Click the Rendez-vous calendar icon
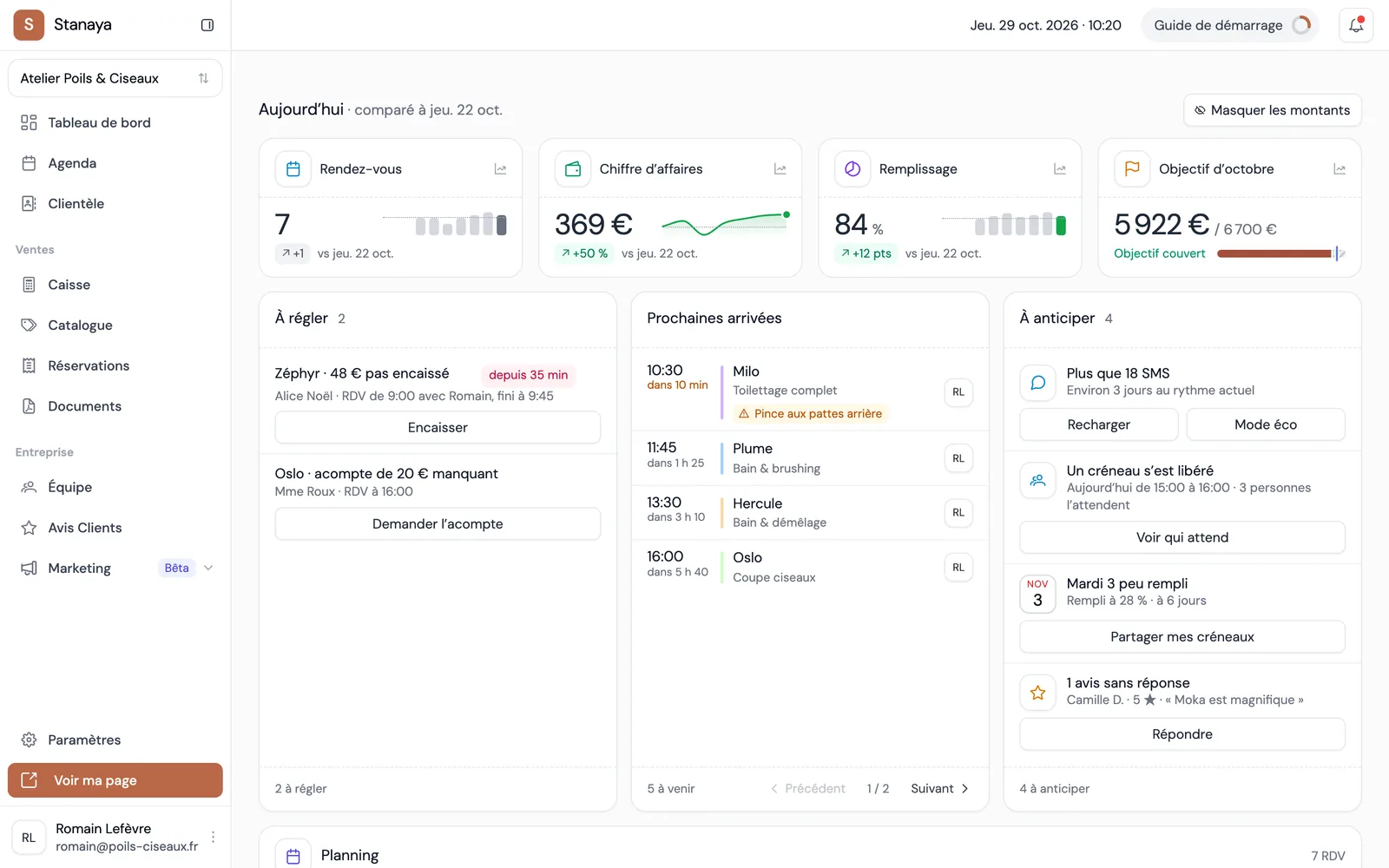The width and height of the screenshot is (1389, 868). tap(293, 169)
